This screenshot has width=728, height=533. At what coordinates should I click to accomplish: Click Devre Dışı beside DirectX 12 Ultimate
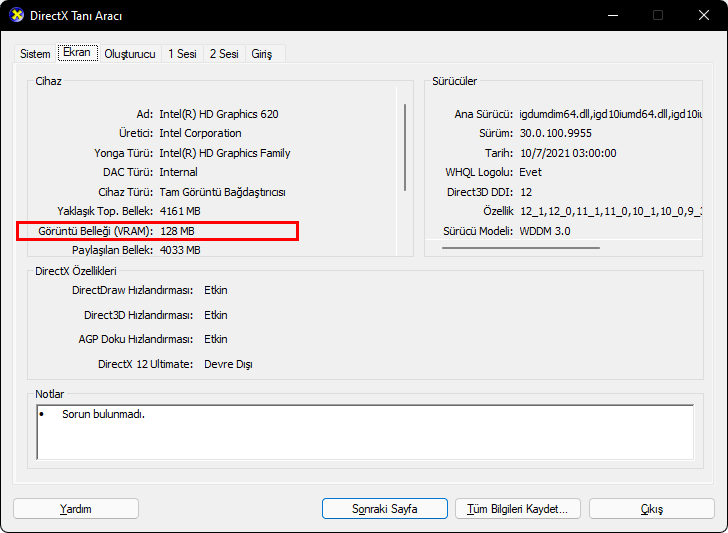(228, 364)
